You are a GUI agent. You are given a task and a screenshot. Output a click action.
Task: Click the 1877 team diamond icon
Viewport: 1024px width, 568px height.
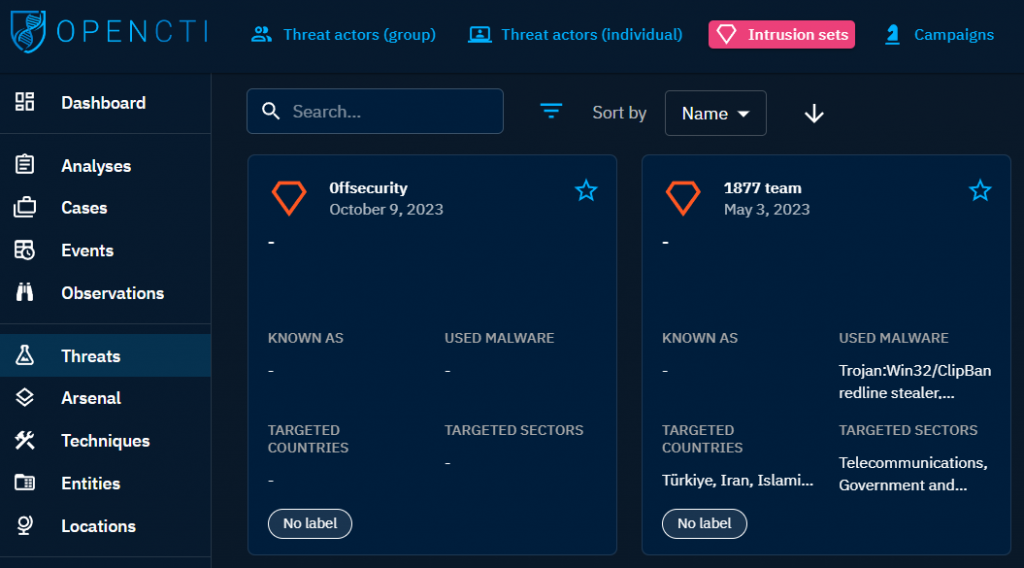(683, 198)
